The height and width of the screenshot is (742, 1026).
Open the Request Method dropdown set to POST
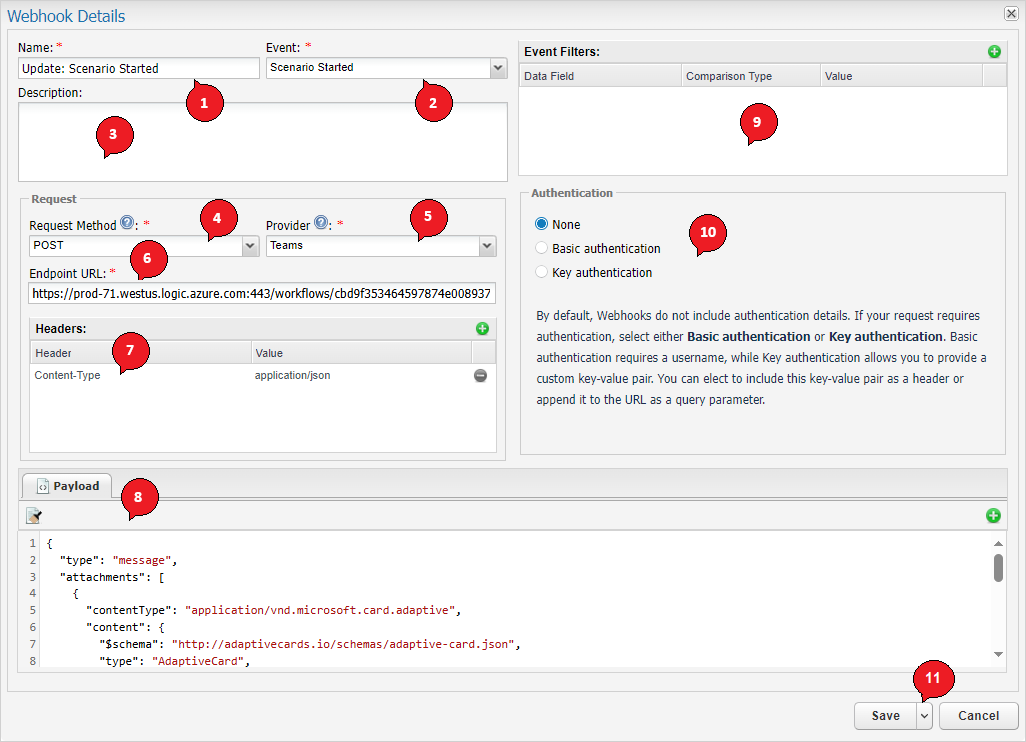coord(250,245)
